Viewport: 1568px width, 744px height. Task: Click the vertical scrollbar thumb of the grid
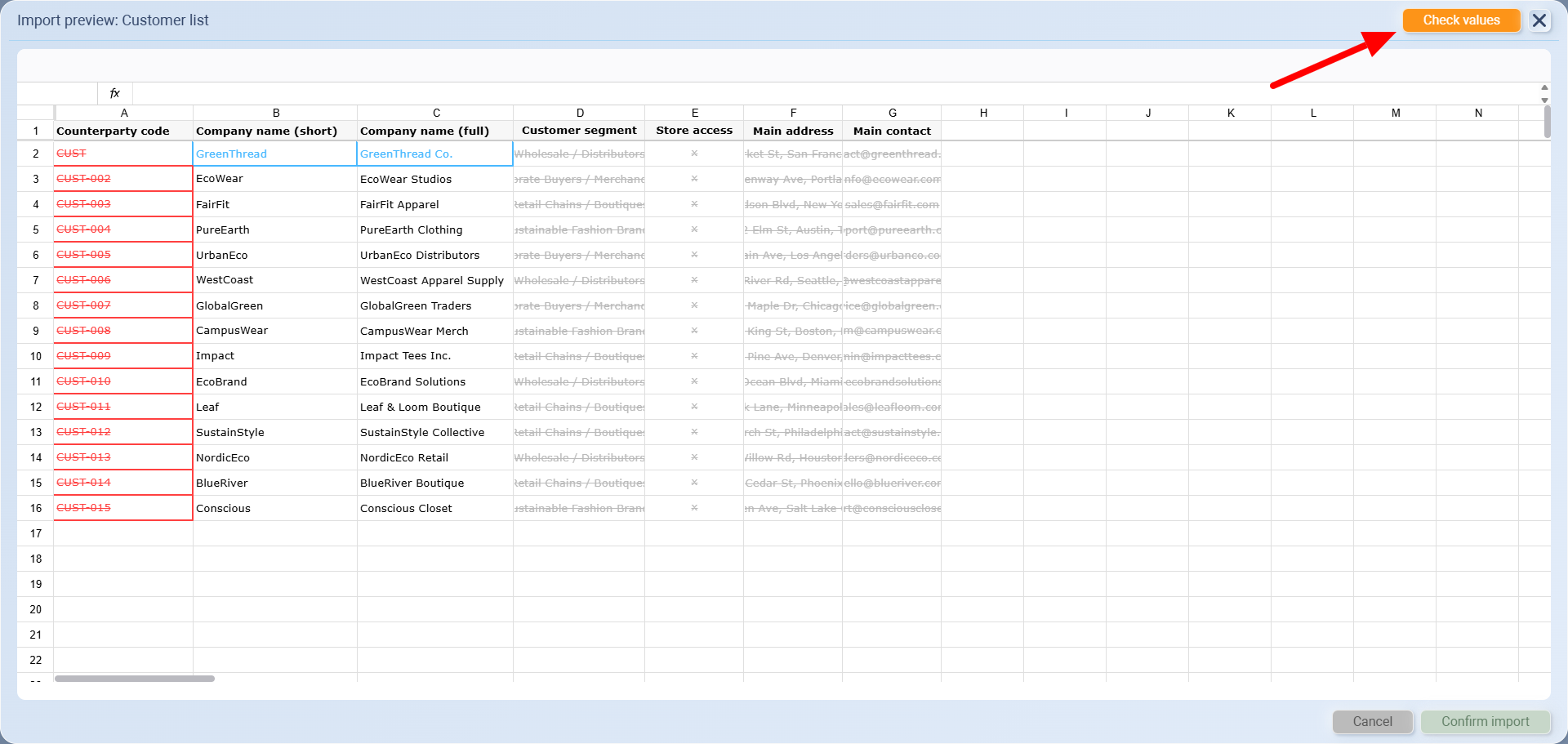(x=1547, y=123)
